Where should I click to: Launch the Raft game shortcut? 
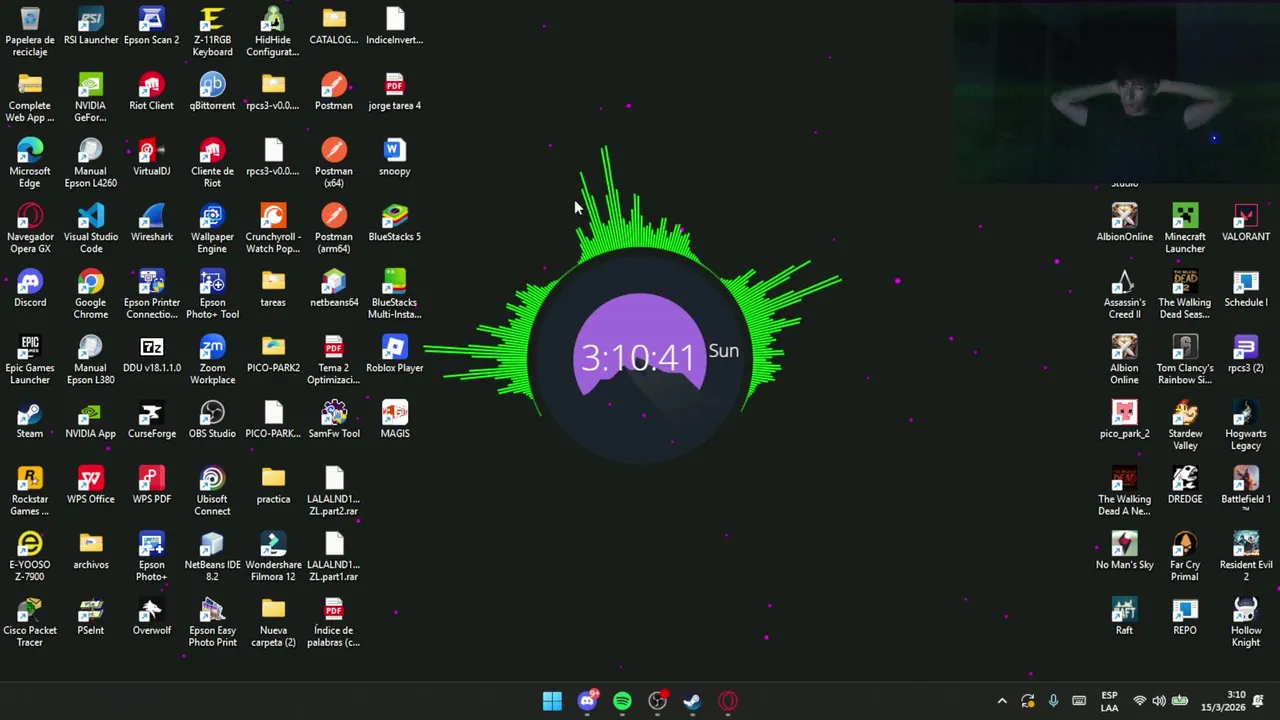click(x=1124, y=617)
